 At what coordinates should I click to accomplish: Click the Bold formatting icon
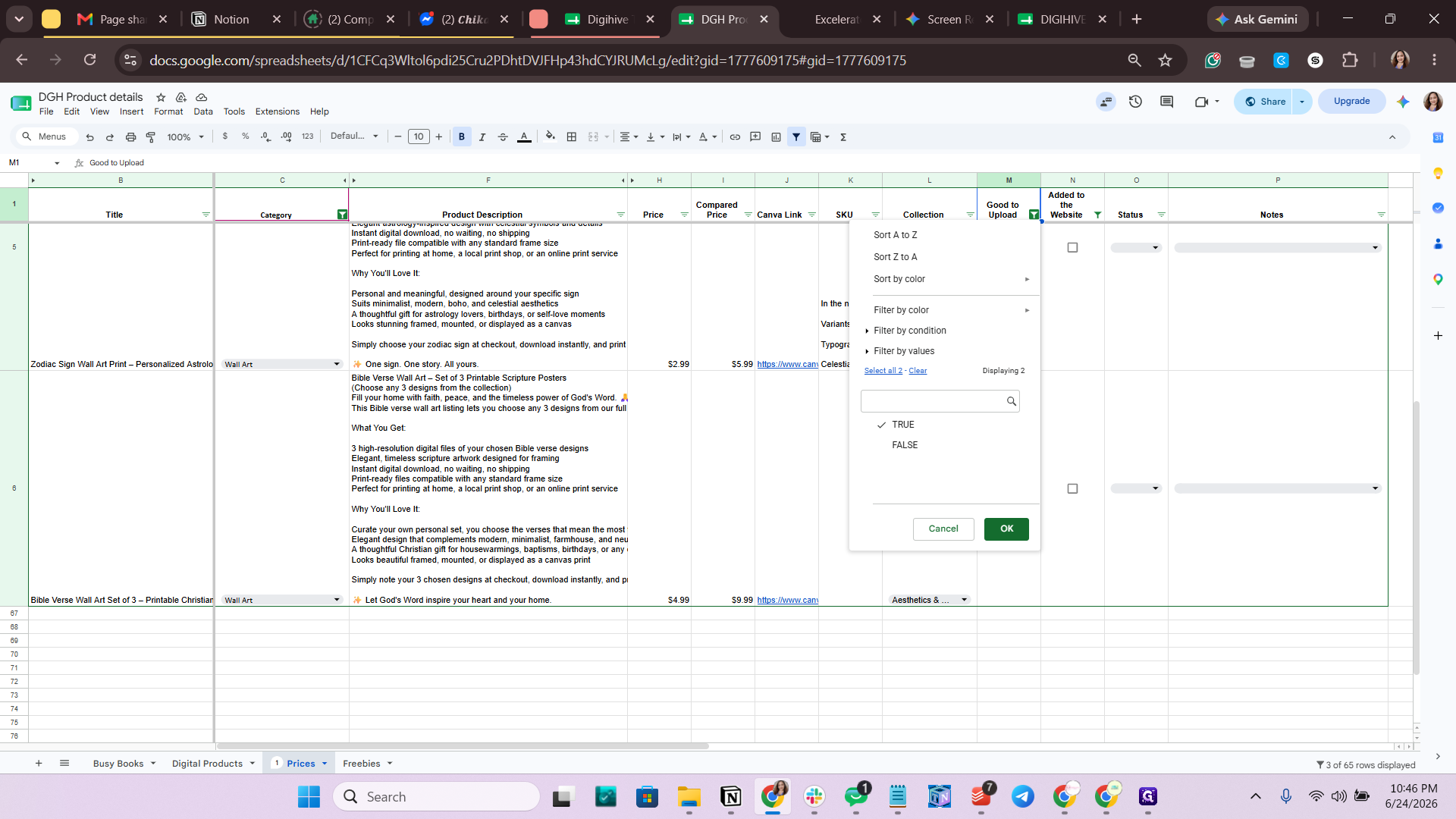click(461, 137)
